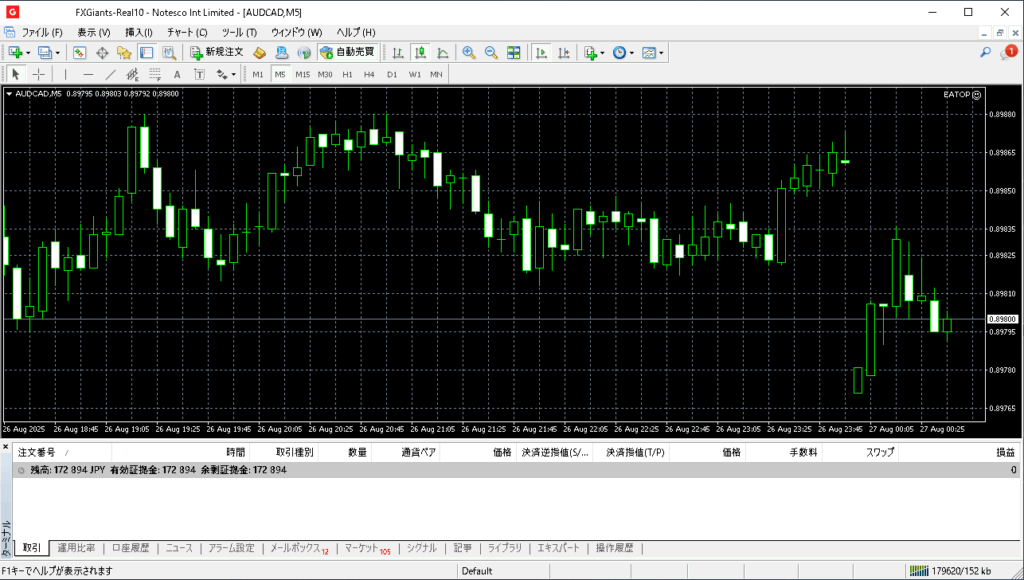Click the 新規注文 new order button
Screen dimensions: 1024x580
coord(217,52)
